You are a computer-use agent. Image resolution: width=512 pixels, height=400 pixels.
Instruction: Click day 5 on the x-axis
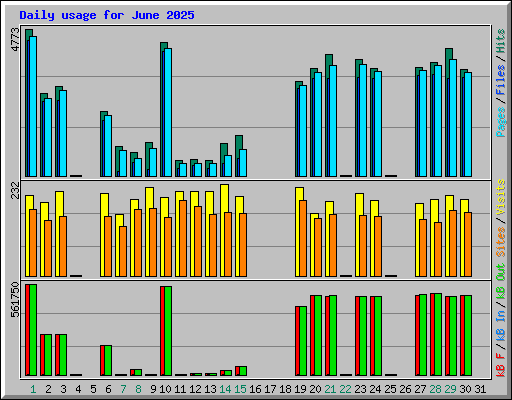(x=93, y=389)
